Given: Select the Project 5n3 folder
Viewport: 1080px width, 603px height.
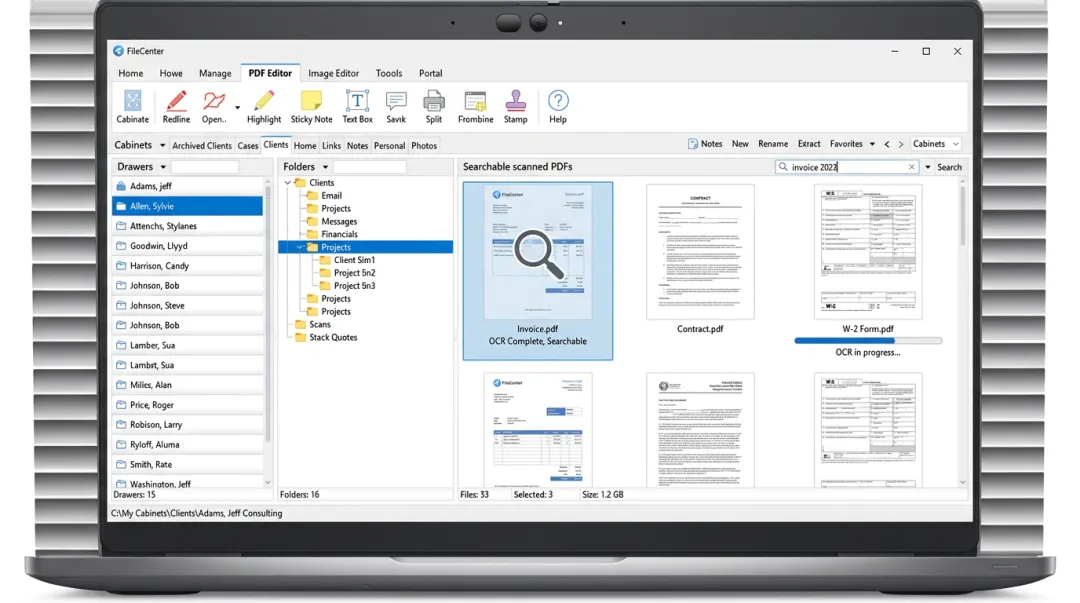Looking at the screenshot, I should 354,286.
